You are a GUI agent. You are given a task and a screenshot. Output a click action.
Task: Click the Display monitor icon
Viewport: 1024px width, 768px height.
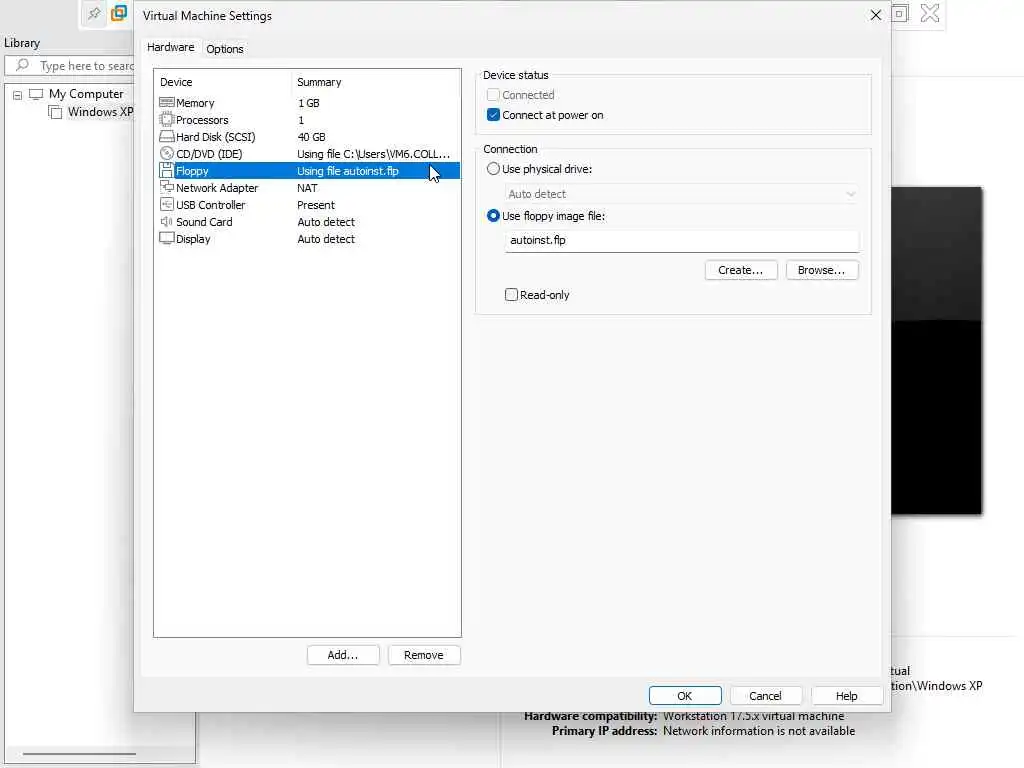click(x=167, y=238)
